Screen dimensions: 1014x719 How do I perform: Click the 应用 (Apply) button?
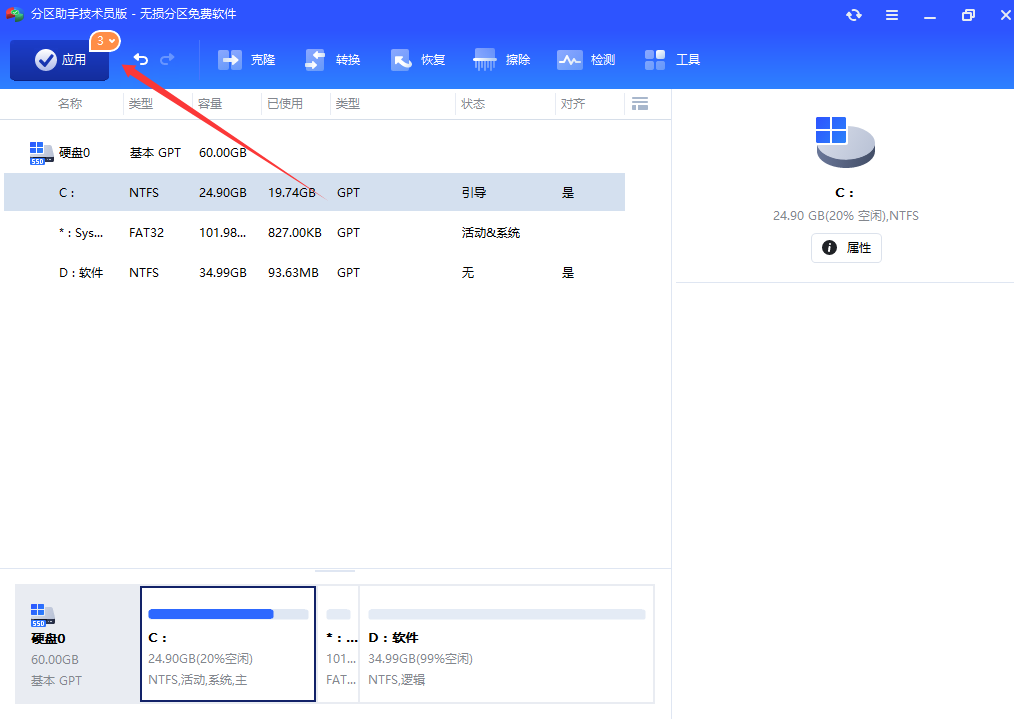pos(59,60)
